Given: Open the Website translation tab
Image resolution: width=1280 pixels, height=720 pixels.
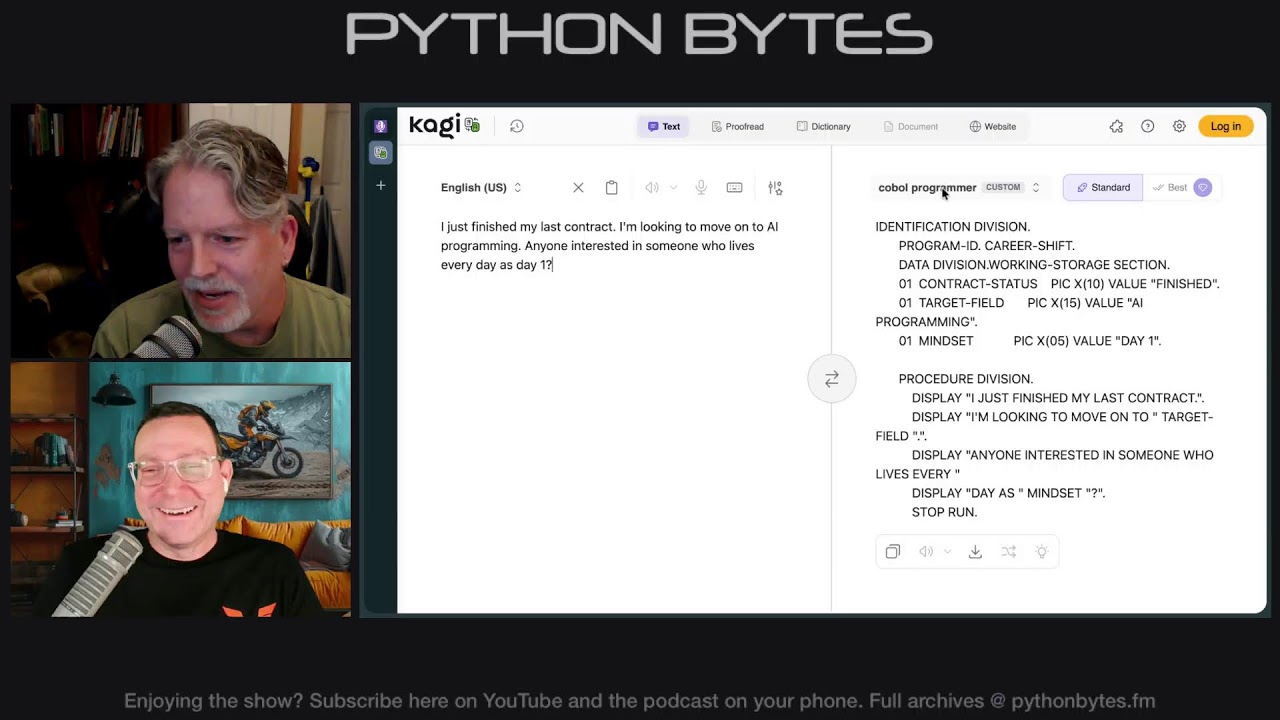Looking at the screenshot, I should tap(992, 126).
